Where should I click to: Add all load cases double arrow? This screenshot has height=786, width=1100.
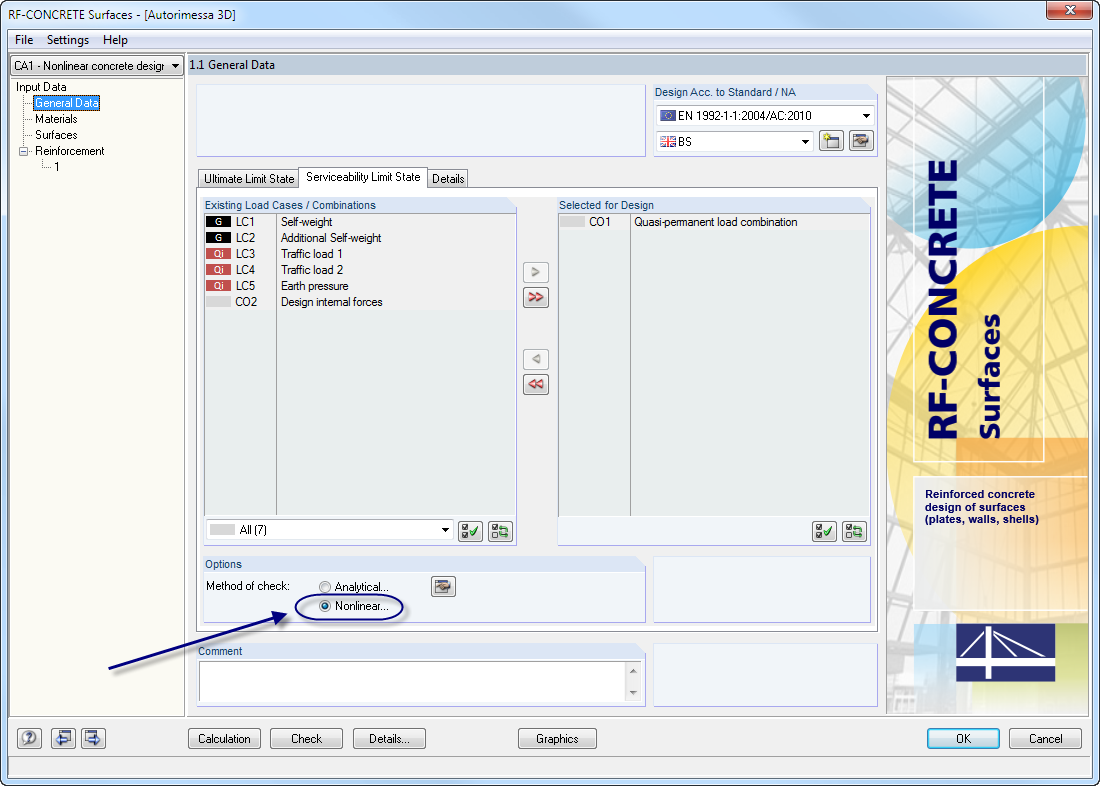click(x=536, y=298)
